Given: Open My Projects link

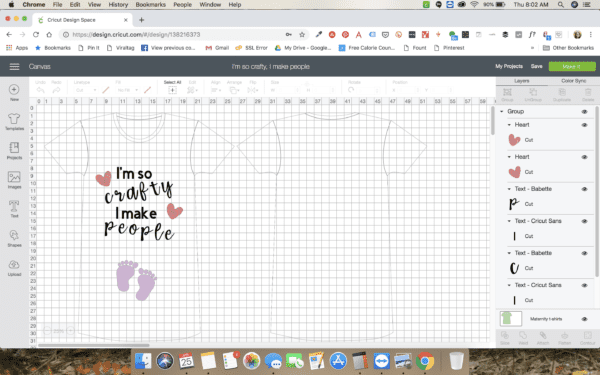Looking at the screenshot, I should [509, 66].
